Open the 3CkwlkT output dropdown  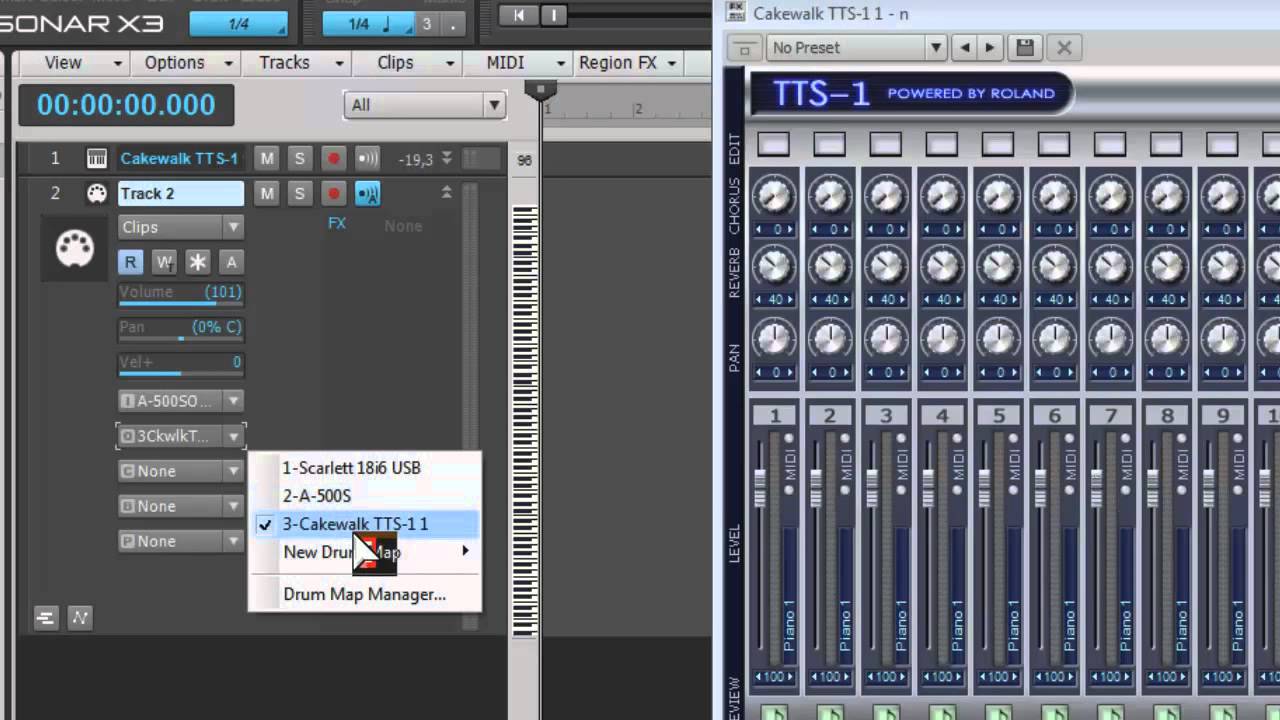click(181, 436)
